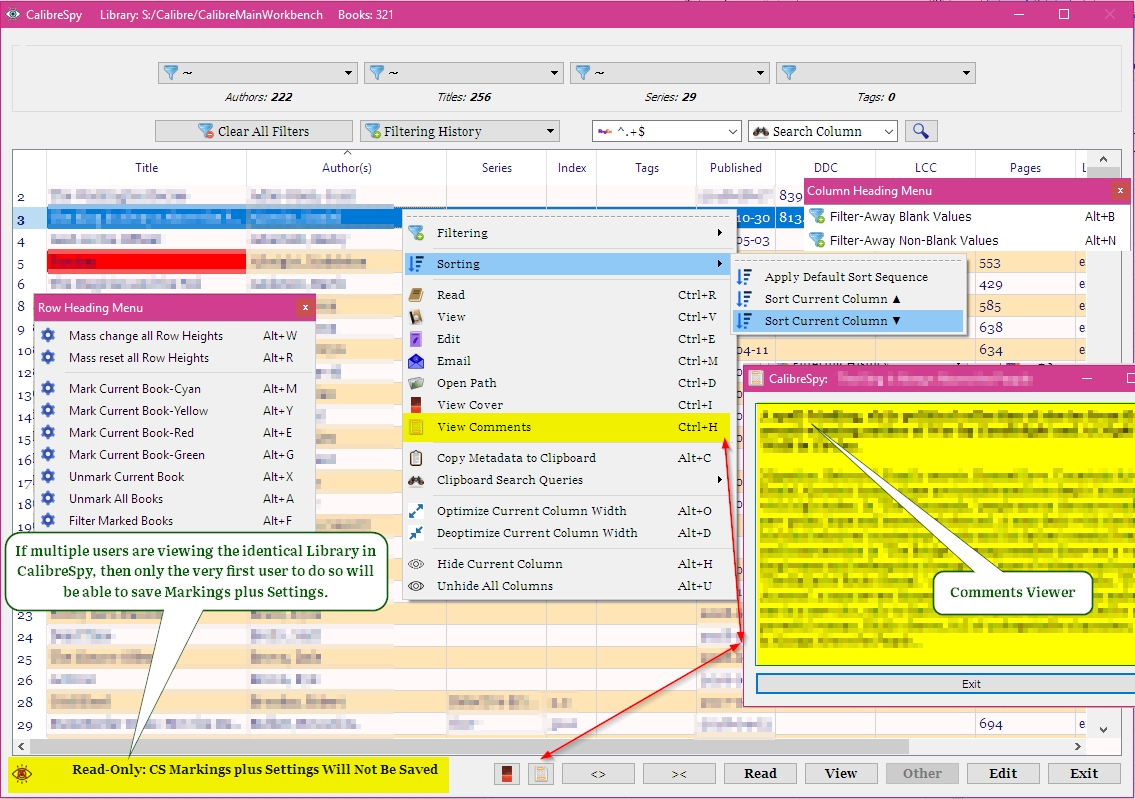The image size is (1135, 799).
Task: Click the CalibreSpy eye icon in the title bar
Action: [13, 14]
